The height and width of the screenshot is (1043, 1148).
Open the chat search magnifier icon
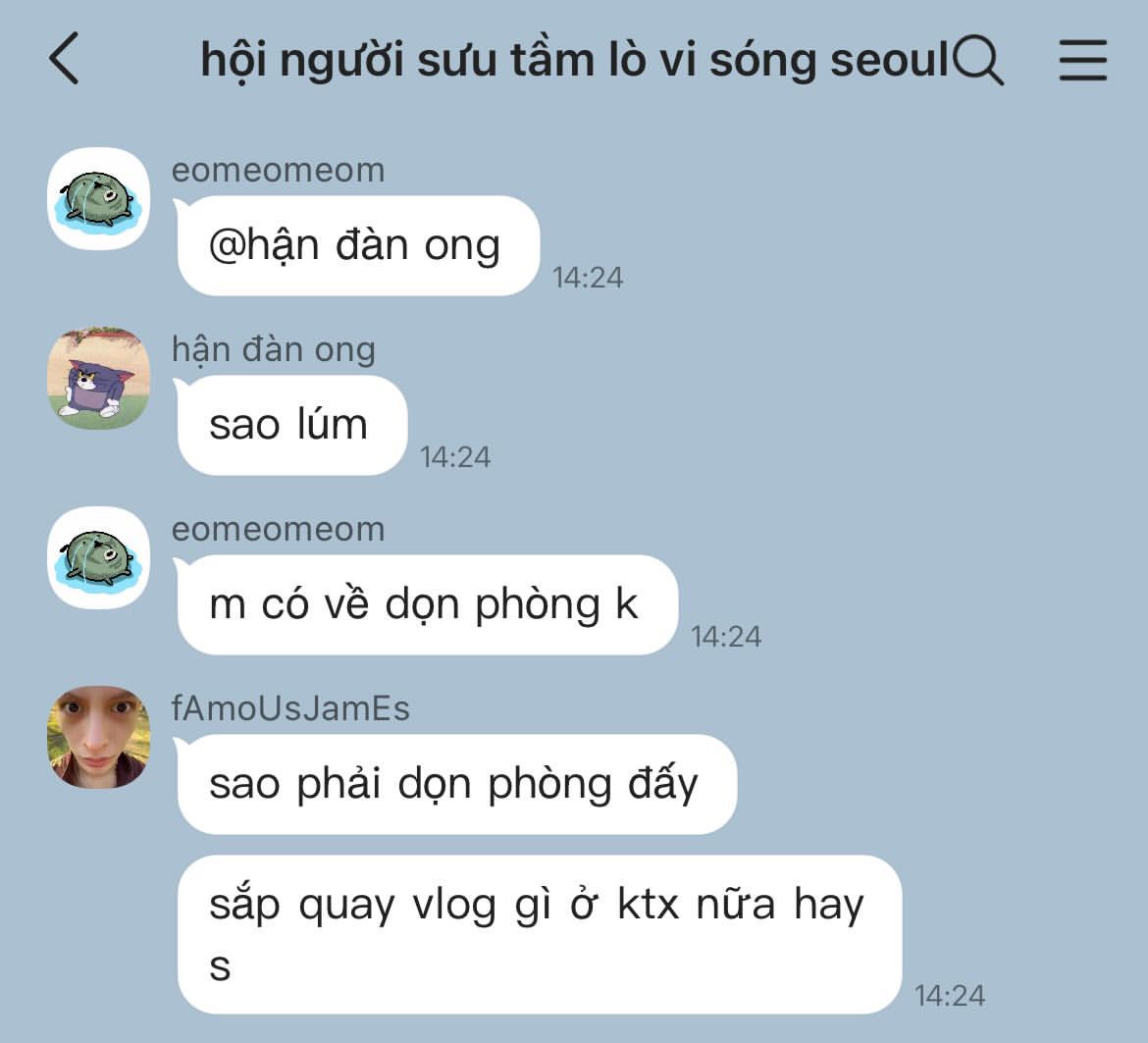click(979, 59)
